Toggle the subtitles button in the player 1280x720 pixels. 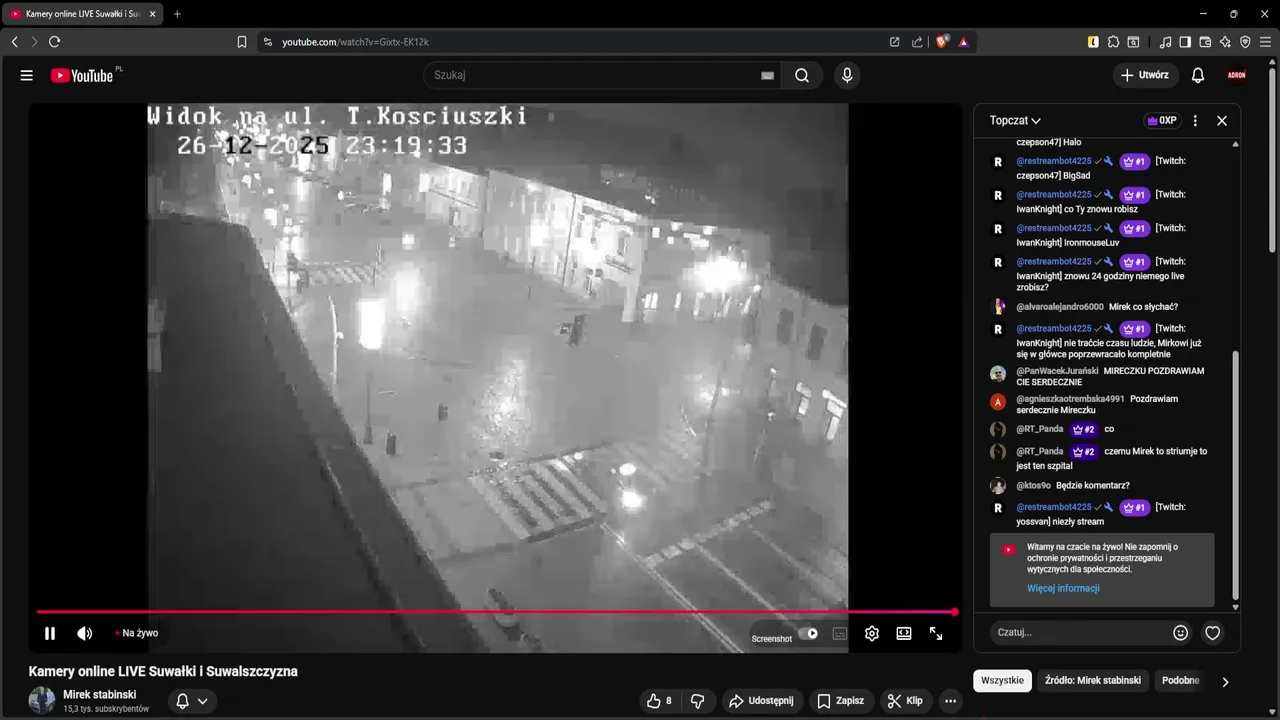click(x=840, y=633)
